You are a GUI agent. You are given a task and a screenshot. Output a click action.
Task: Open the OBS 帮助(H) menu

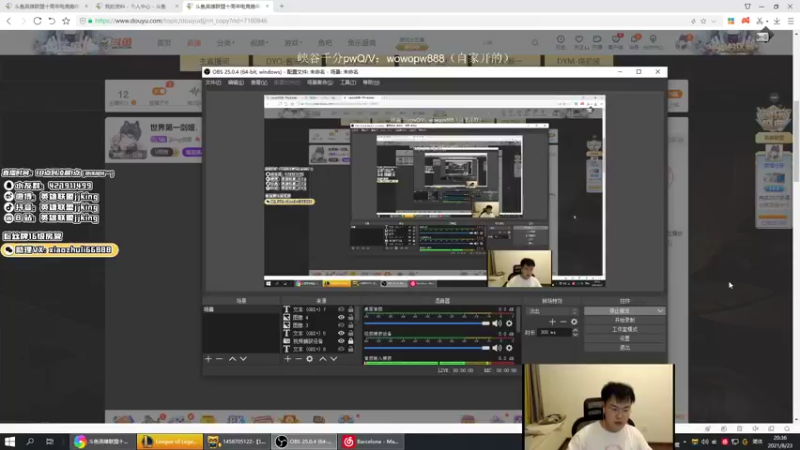[371, 83]
